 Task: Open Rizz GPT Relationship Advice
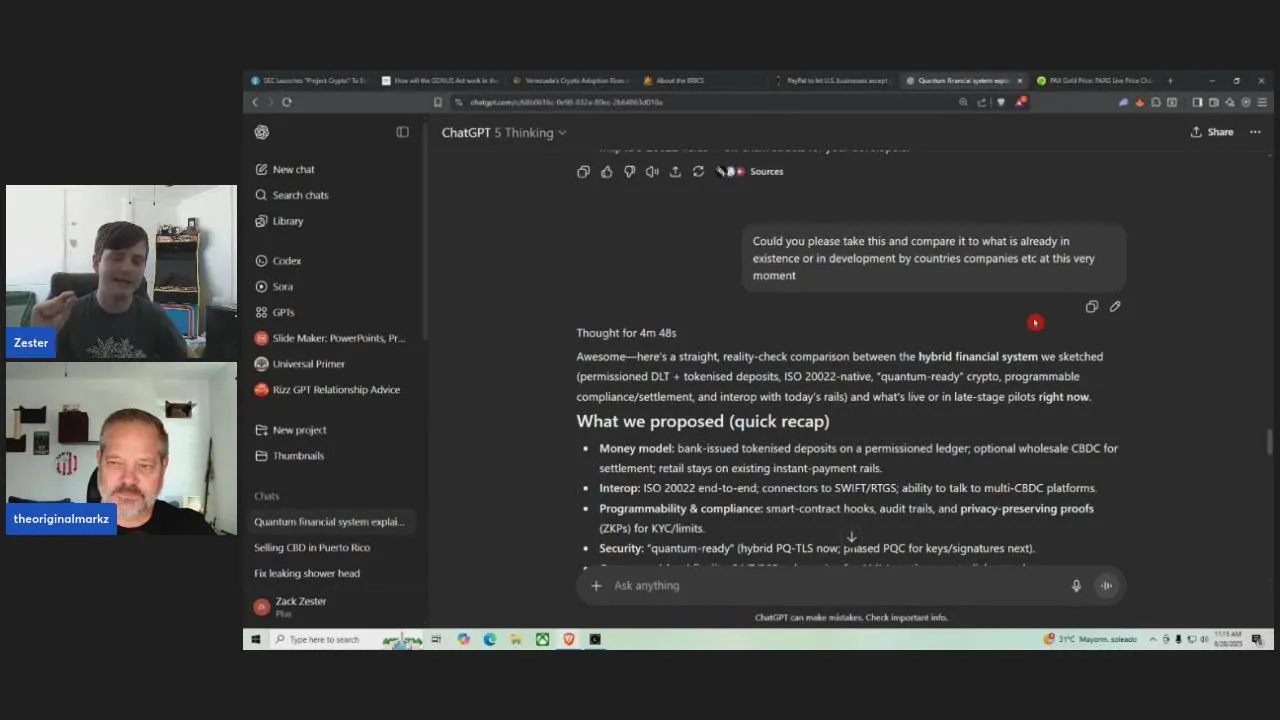328,390
